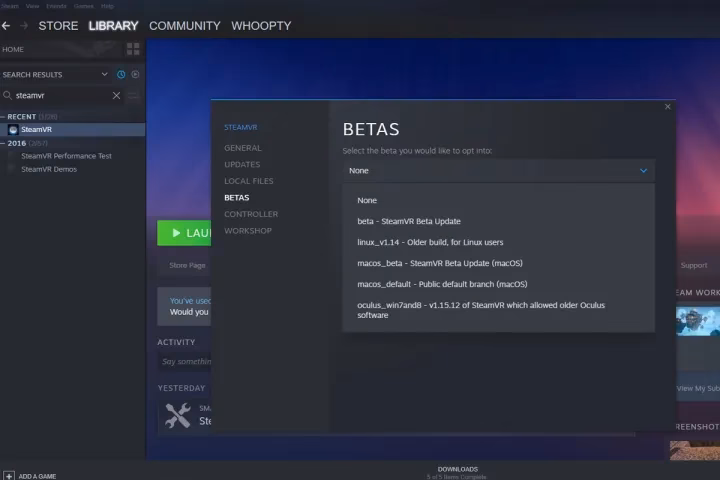Open the Betas properties tab
The height and width of the screenshot is (480, 720).
(236, 198)
